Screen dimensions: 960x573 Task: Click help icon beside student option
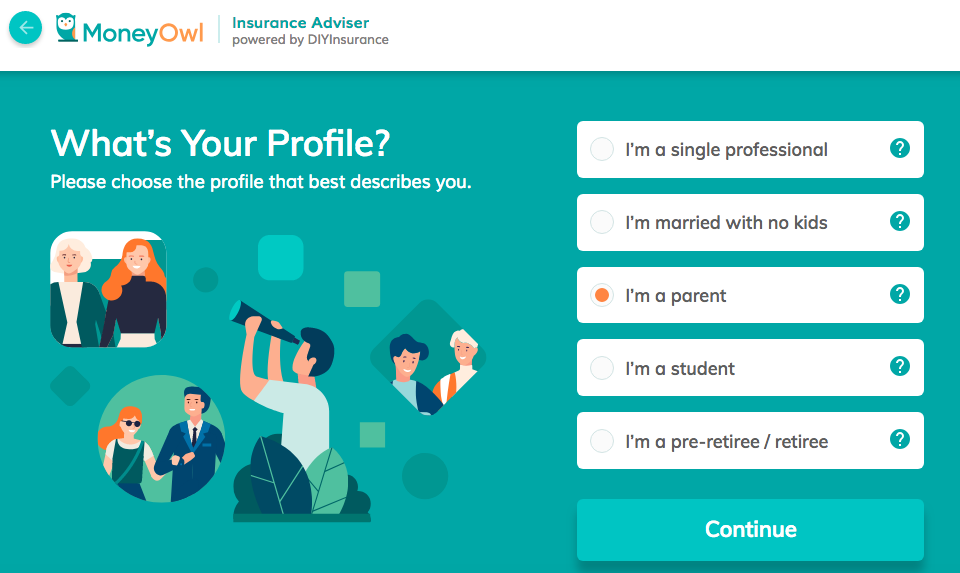point(900,367)
